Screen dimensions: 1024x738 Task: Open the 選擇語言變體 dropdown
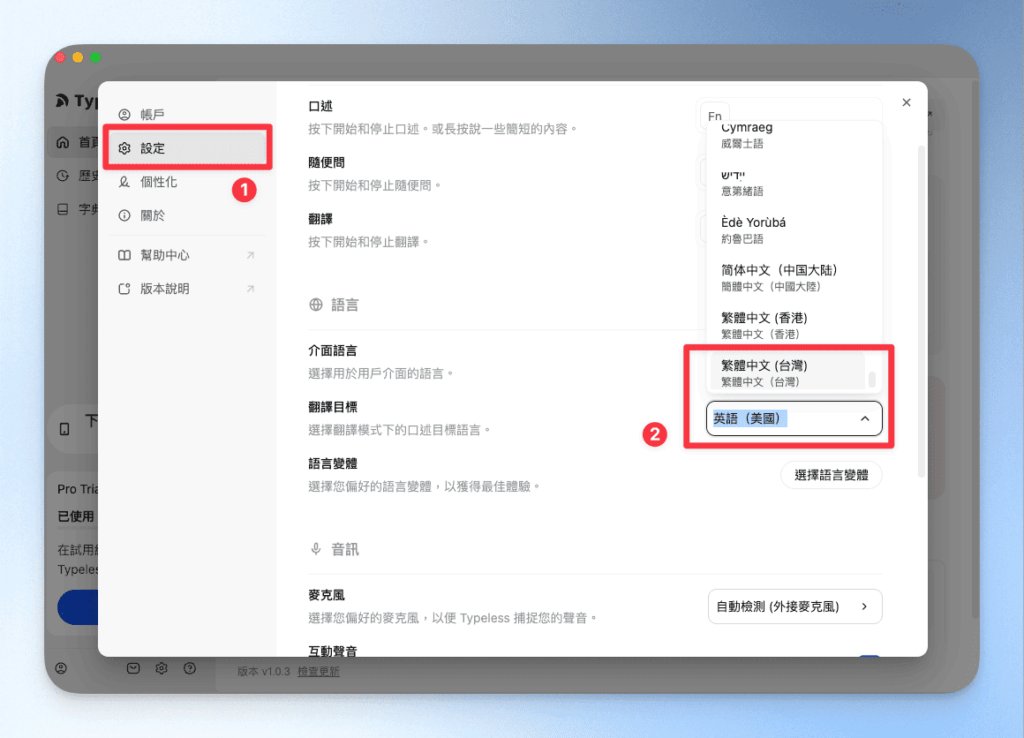click(x=831, y=475)
